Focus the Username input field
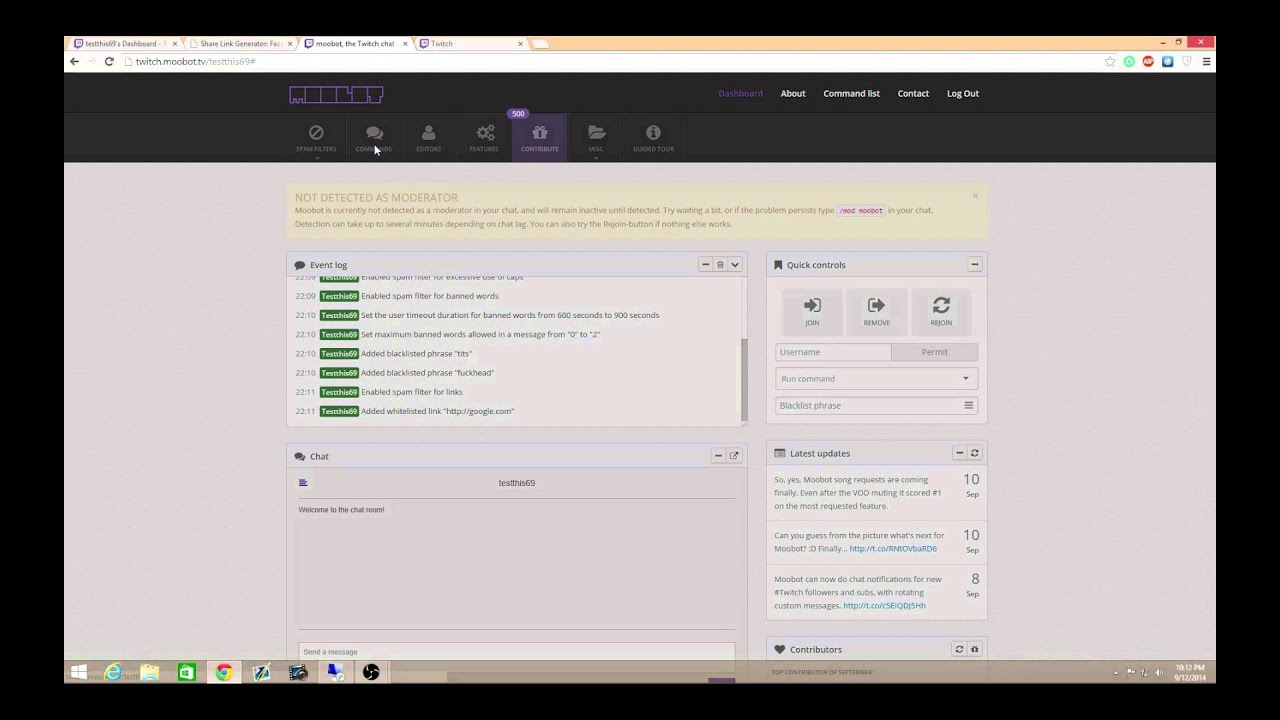 coord(833,352)
